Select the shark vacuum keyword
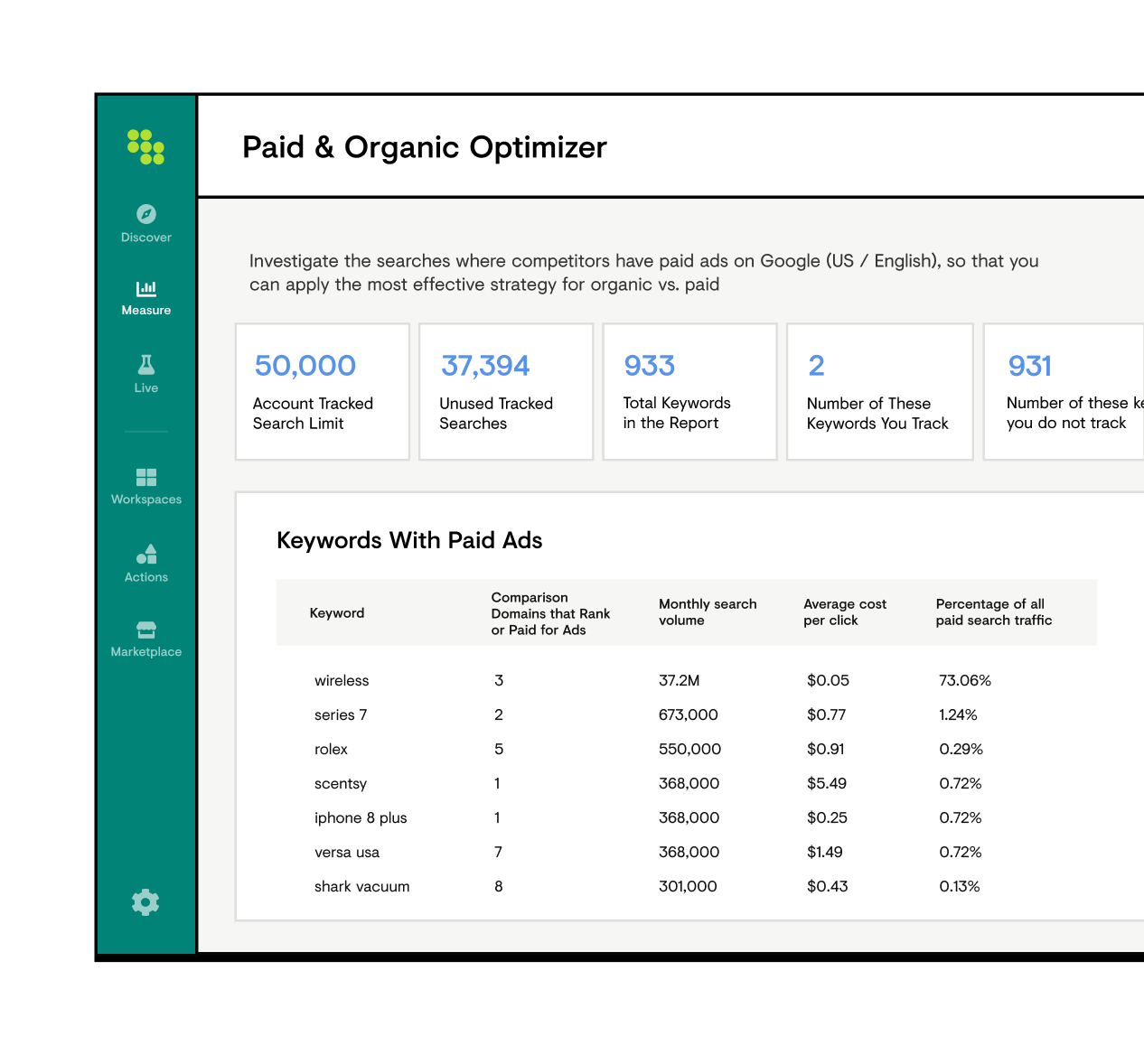The height and width of the screenshot is (1064, 1144). [361, 886]
